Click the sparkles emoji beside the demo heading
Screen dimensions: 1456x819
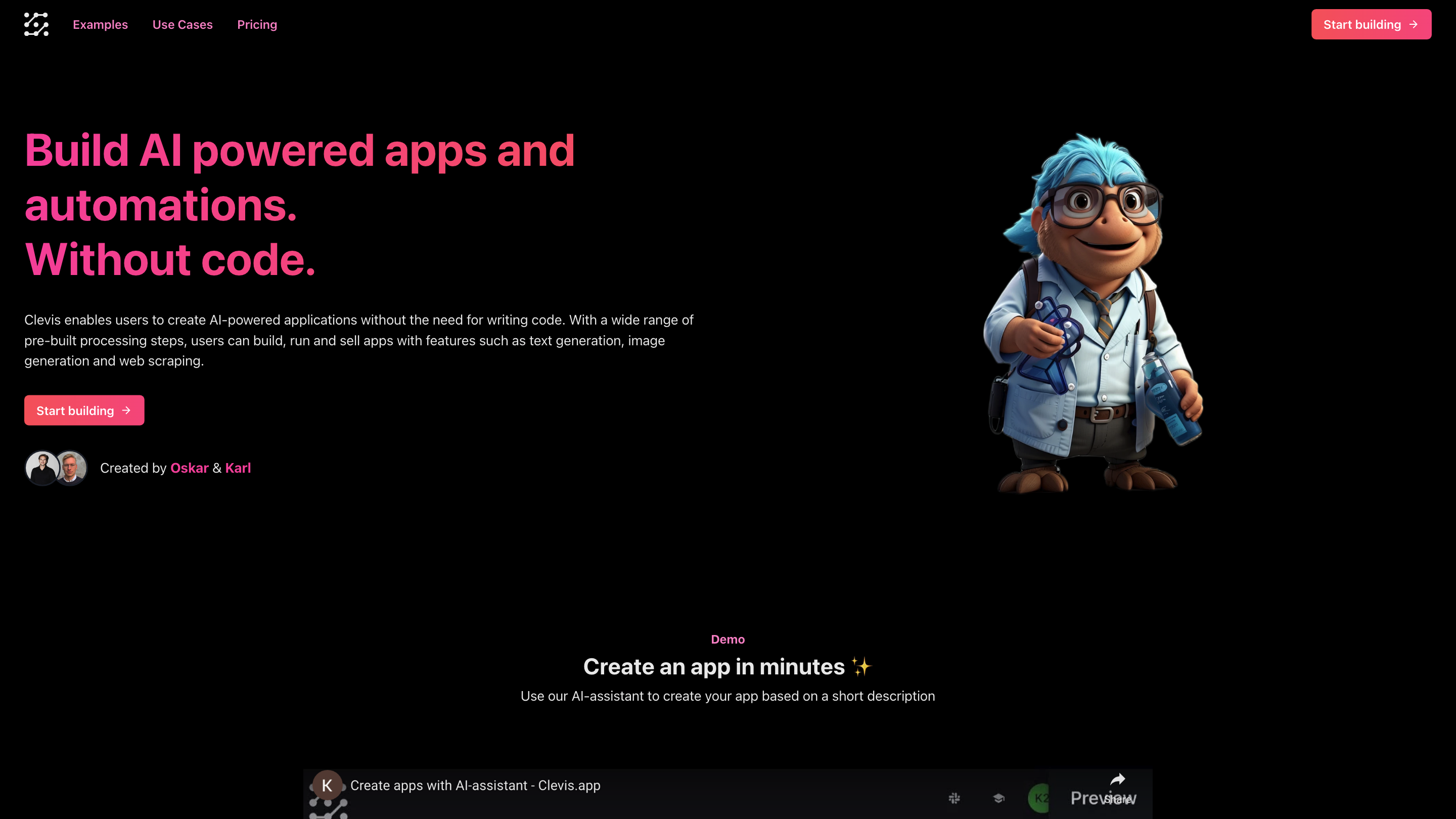pos(861,666)
